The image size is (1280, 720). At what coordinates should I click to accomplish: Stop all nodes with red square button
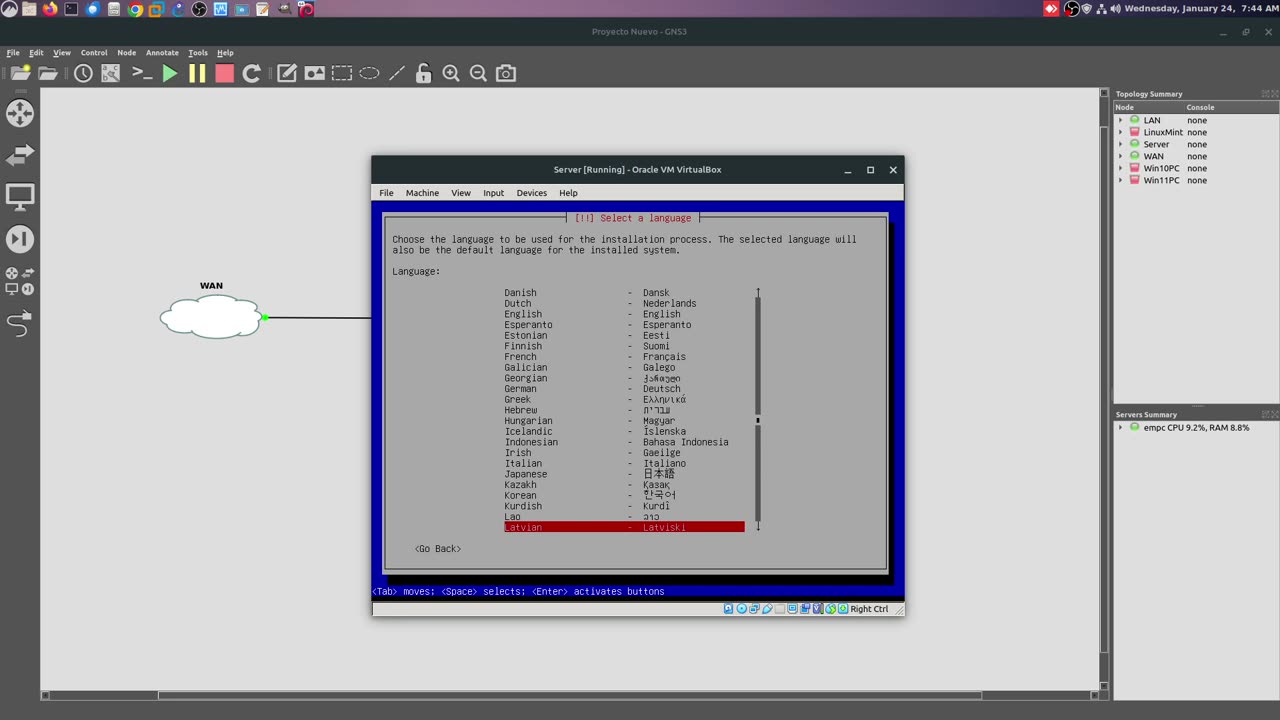(224, 73)
